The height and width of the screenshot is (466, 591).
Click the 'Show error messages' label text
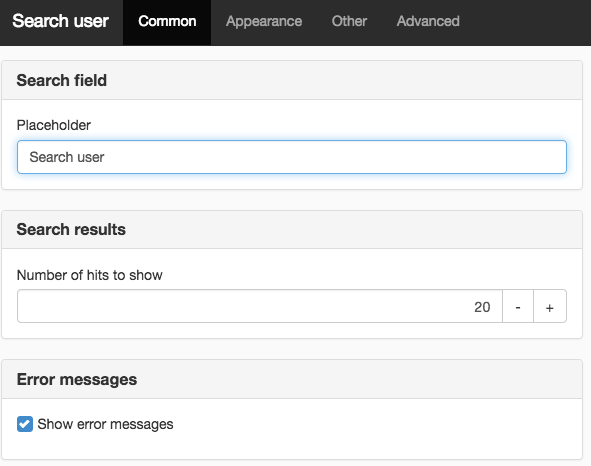click(106, 425)
